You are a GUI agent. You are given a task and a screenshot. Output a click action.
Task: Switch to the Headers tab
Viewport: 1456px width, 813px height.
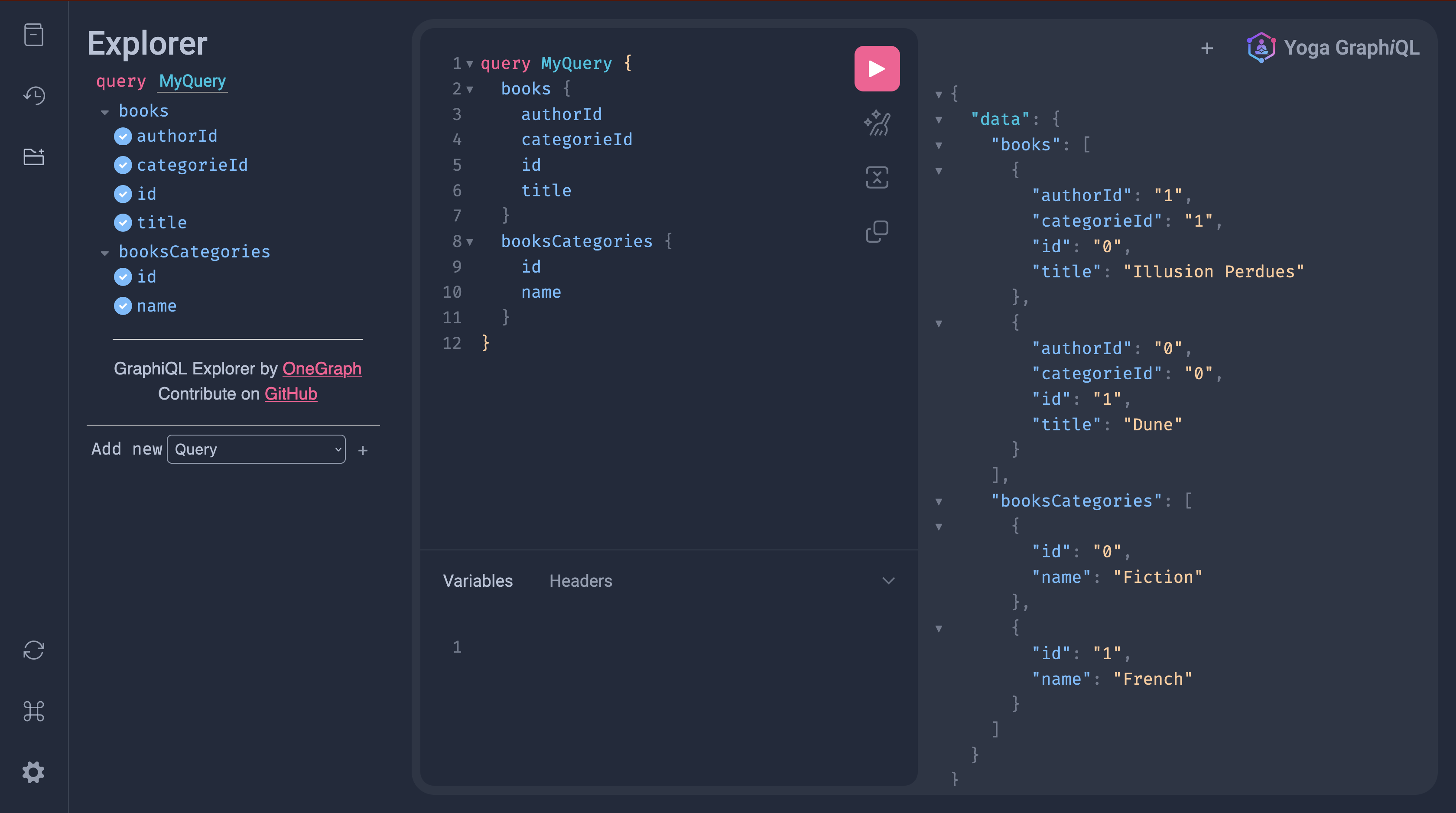click(x=581, y=581)
